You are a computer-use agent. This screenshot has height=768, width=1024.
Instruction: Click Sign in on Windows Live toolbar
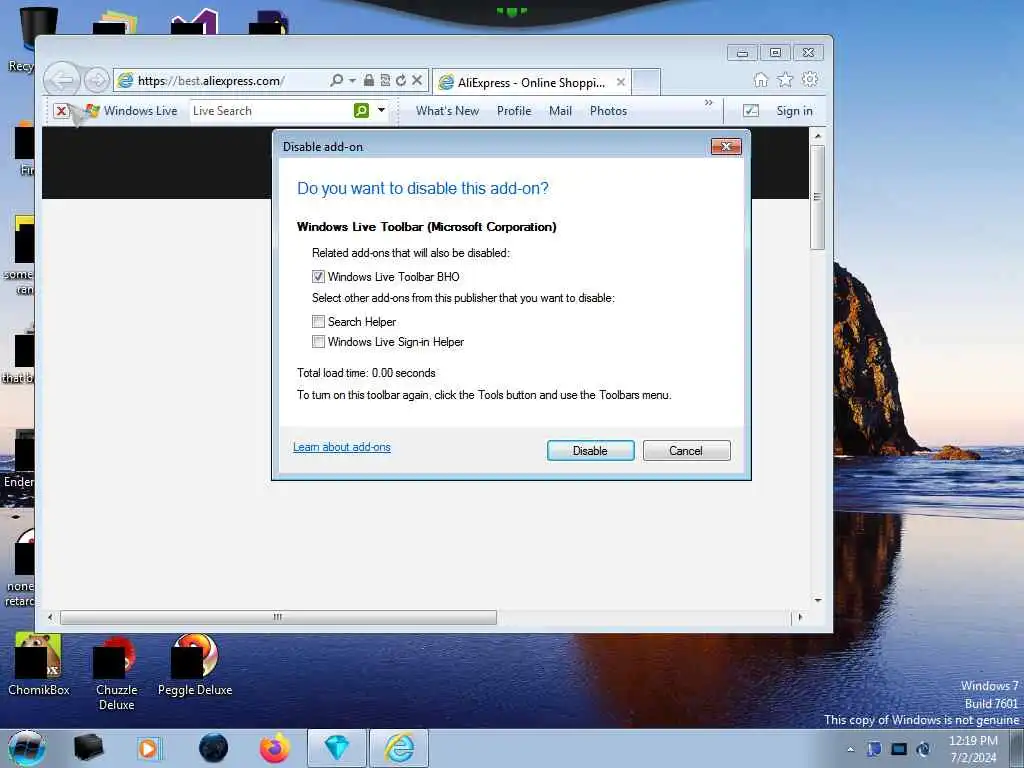[794, 110]
